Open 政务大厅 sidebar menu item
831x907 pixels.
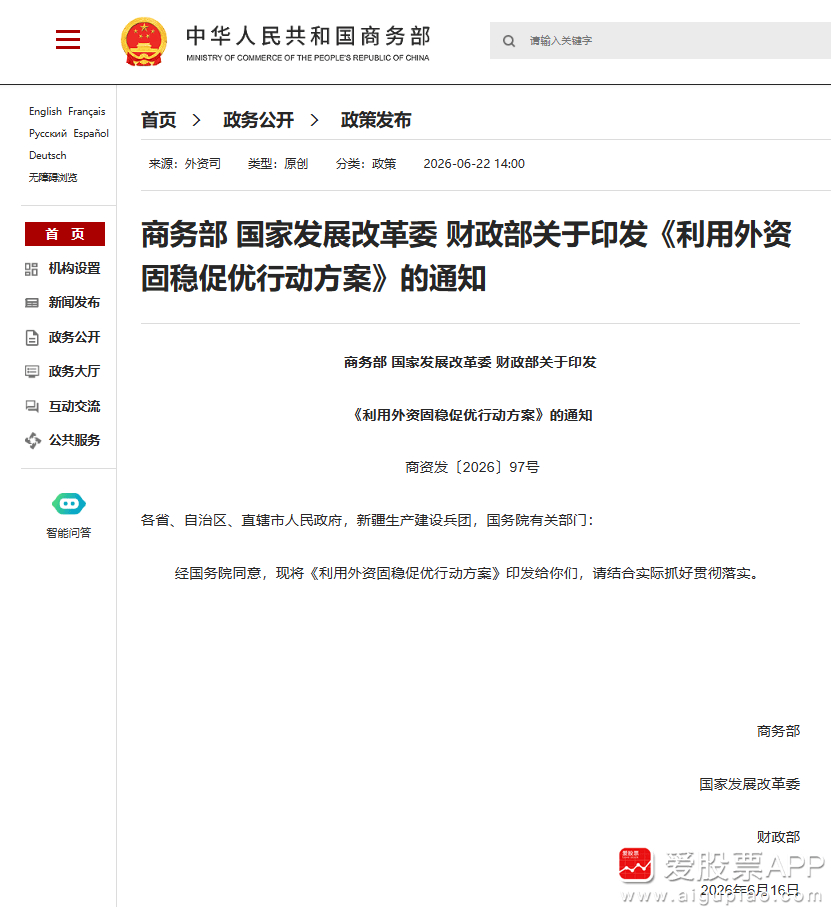[x=74, y=371]
